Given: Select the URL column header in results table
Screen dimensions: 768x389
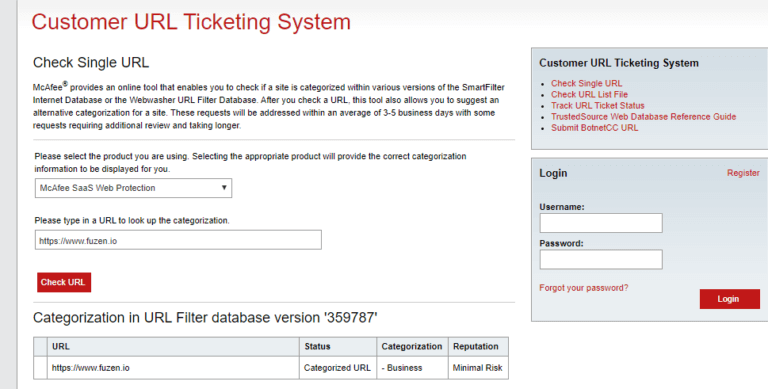Looking at the screenshot, I should [173, 346].
